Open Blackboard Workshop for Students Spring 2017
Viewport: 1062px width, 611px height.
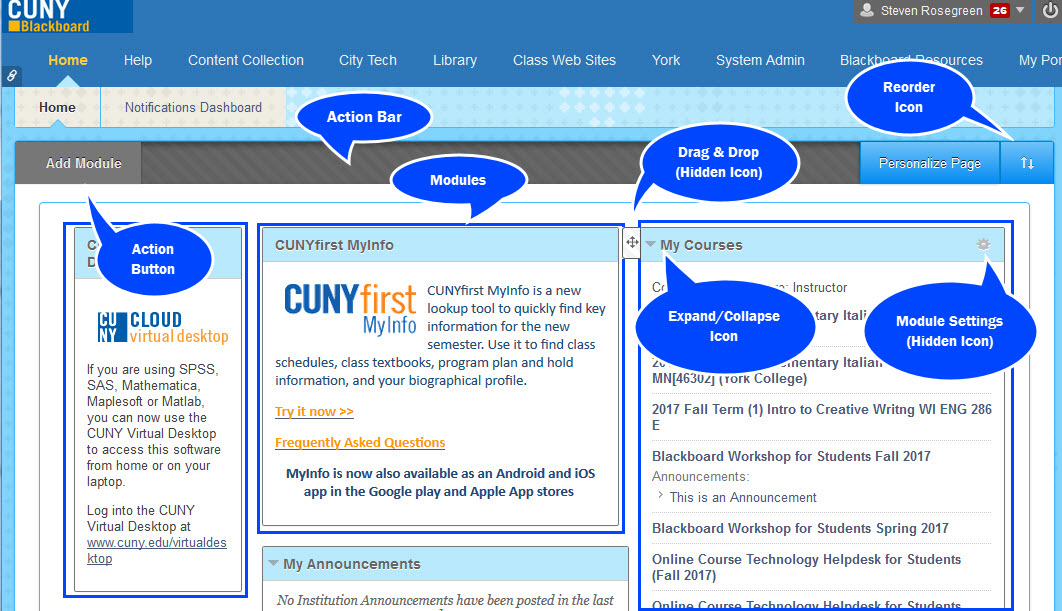pos(800,528)
